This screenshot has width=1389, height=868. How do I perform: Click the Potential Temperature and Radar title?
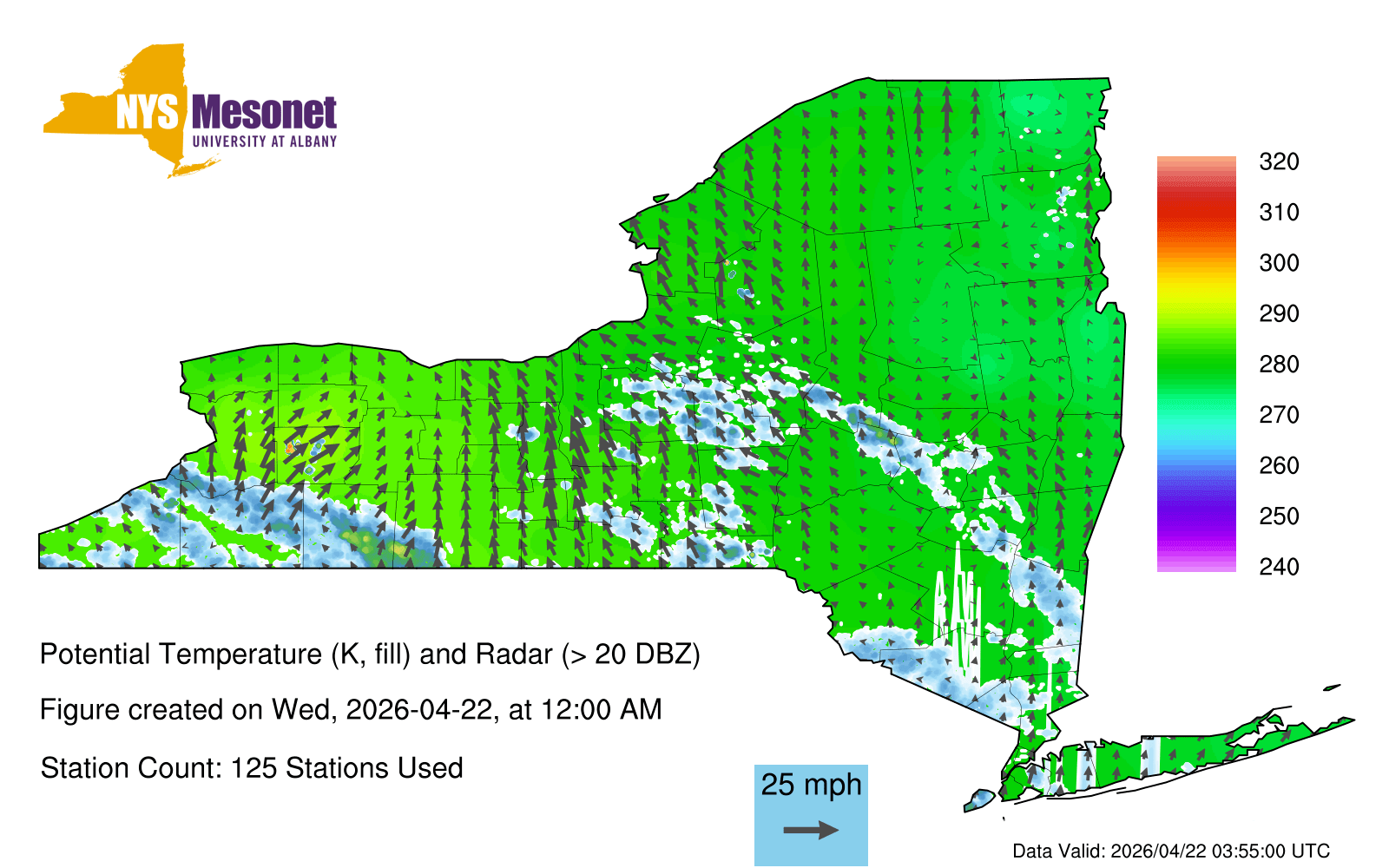[x=370, y=654]
